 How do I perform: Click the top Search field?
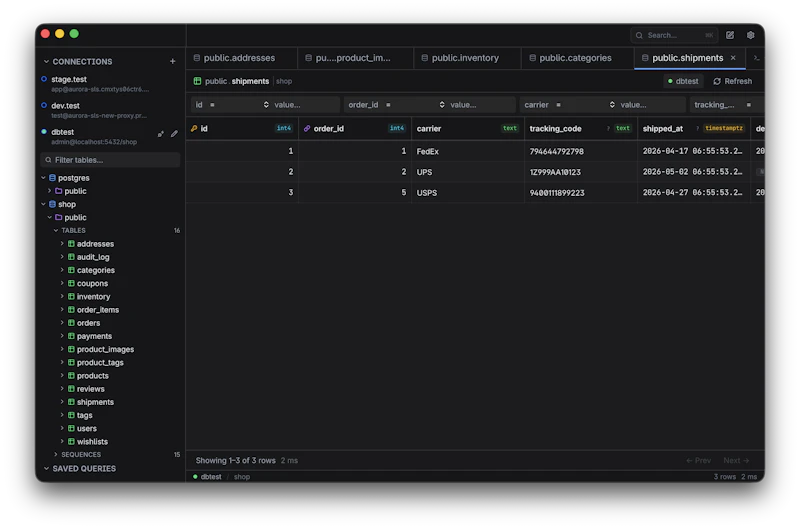674,36
